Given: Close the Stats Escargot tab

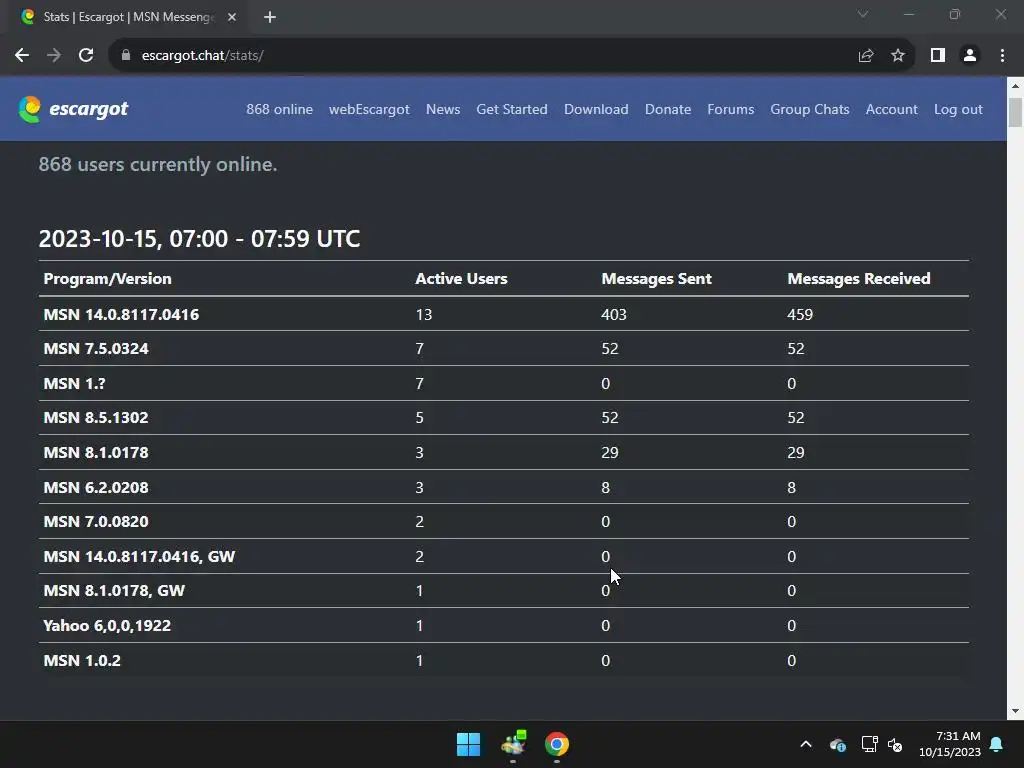Looking at the screenshot, I should tap(232, 17).
